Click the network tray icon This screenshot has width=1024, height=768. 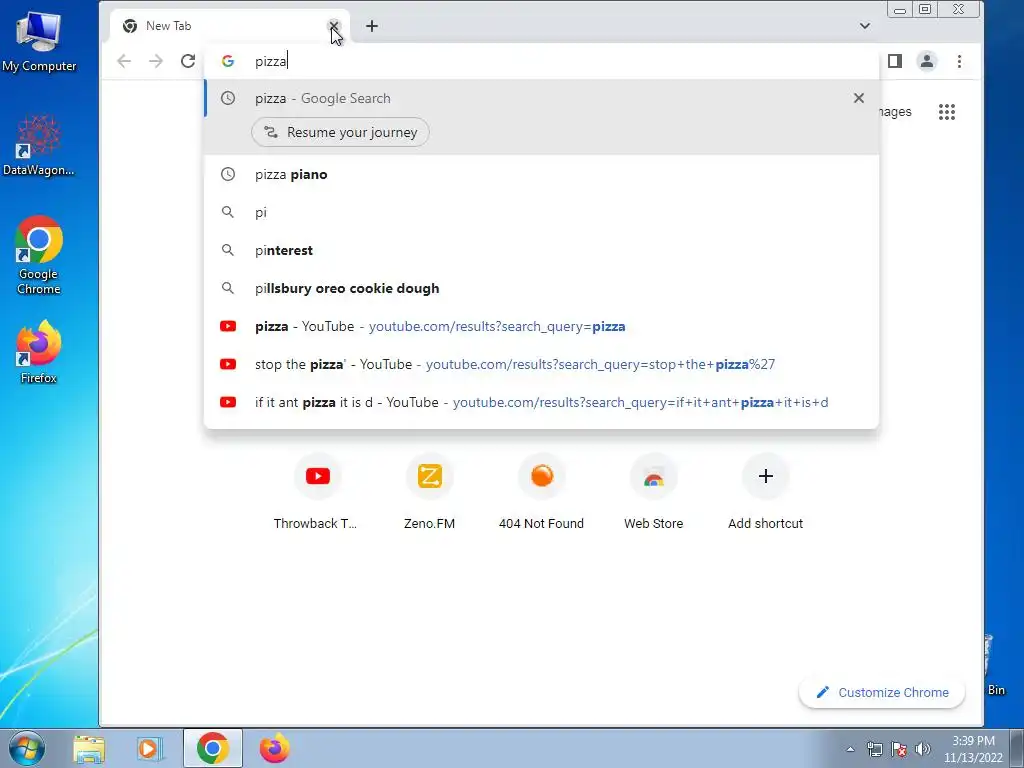click(874, 749)
